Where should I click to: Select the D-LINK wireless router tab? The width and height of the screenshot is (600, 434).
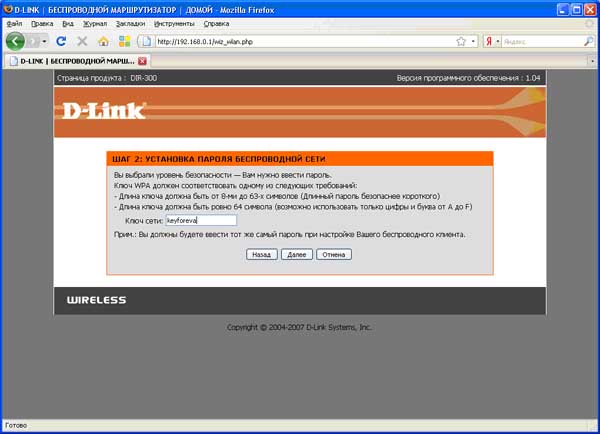(77, 61)
